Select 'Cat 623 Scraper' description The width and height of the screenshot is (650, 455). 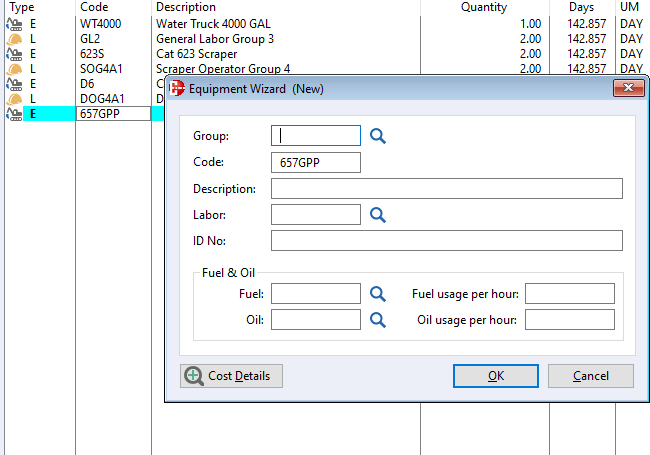click(196, 54)
